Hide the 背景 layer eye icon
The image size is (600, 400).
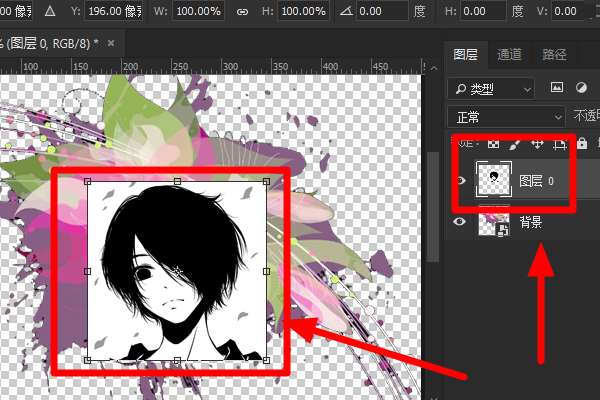click(459, 221)
